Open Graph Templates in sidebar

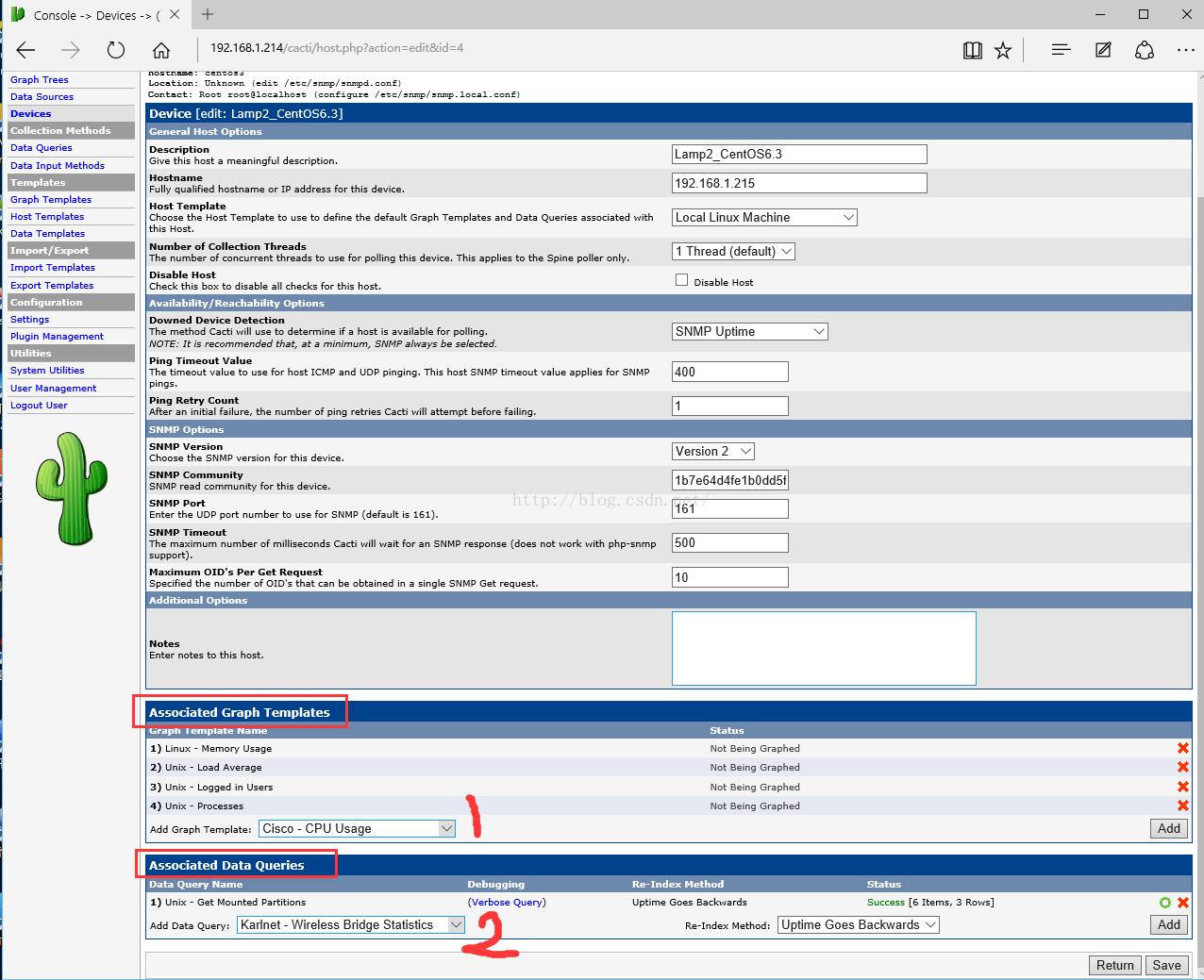[x=51, y=200]
